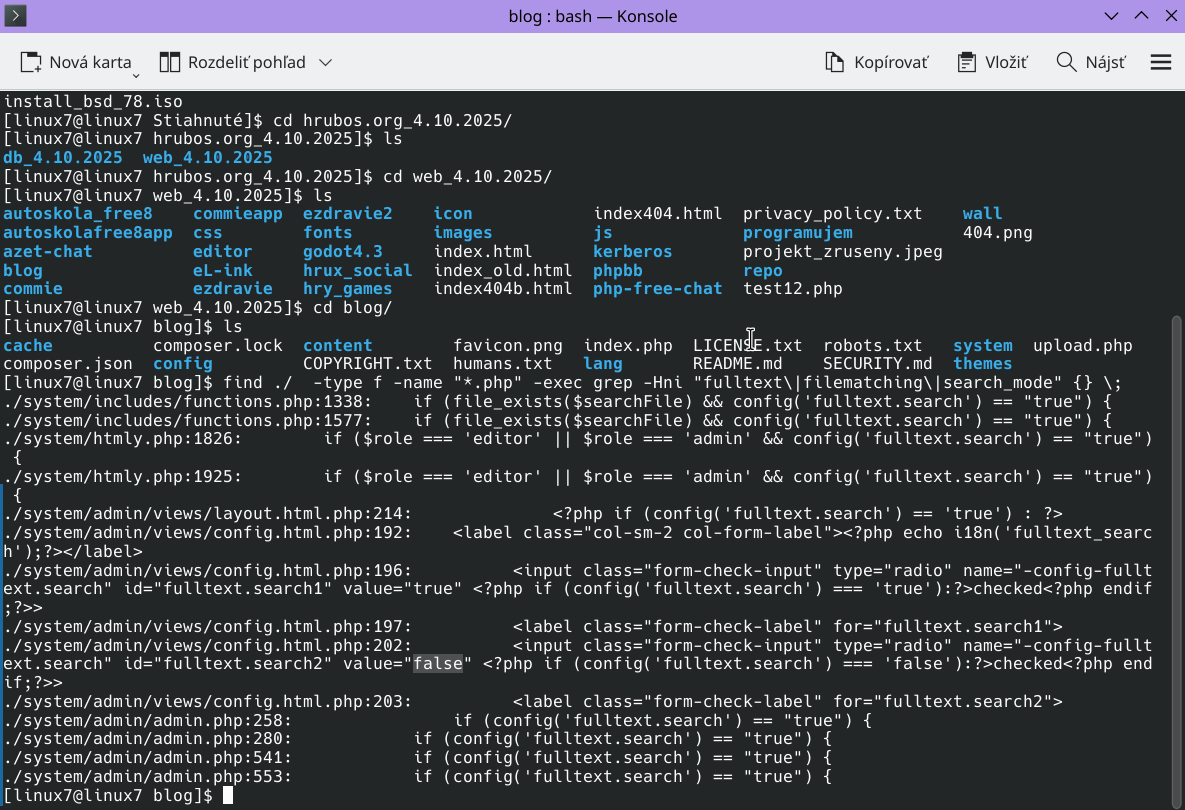The image size is (1185, 810).
Task: Click the index.php filename in blog listing
Action: click(x=628, y=345)
